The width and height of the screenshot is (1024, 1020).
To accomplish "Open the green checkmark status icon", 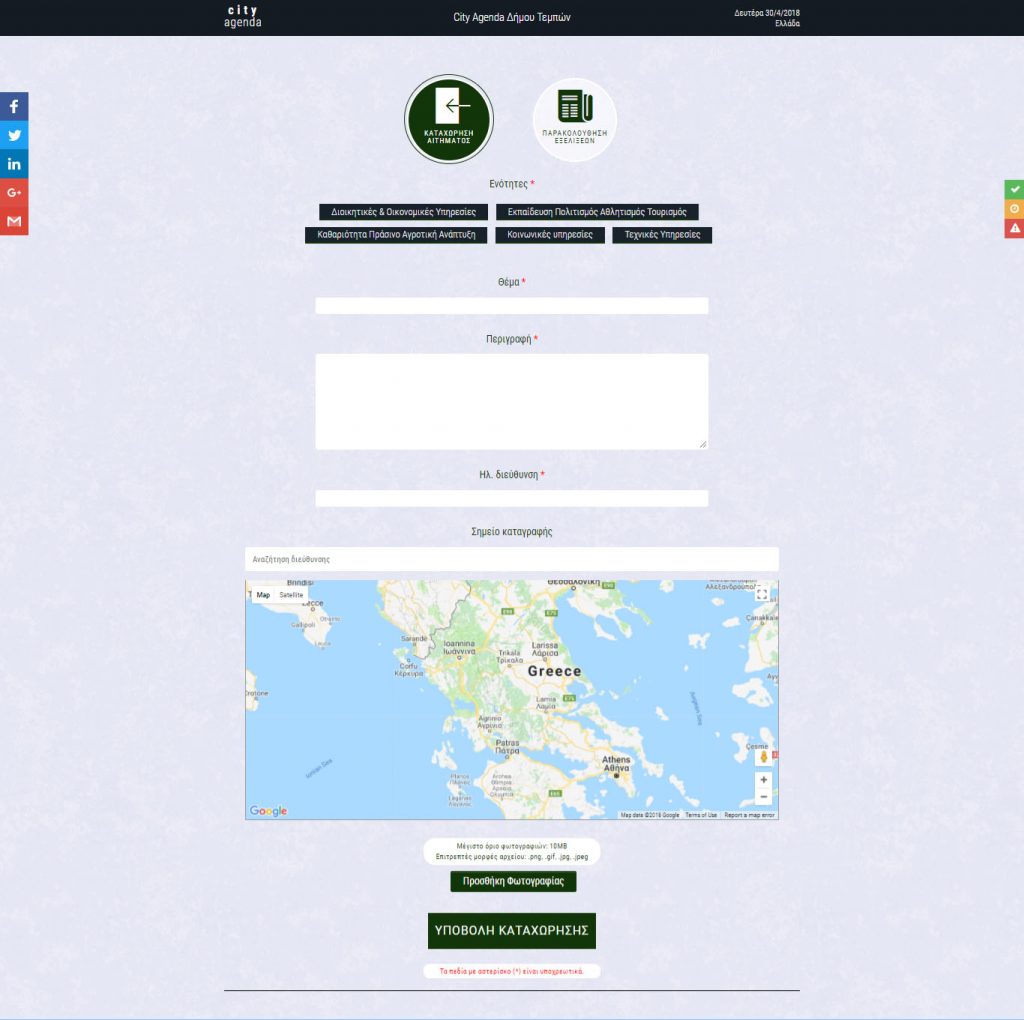I will pos(1014,189).
